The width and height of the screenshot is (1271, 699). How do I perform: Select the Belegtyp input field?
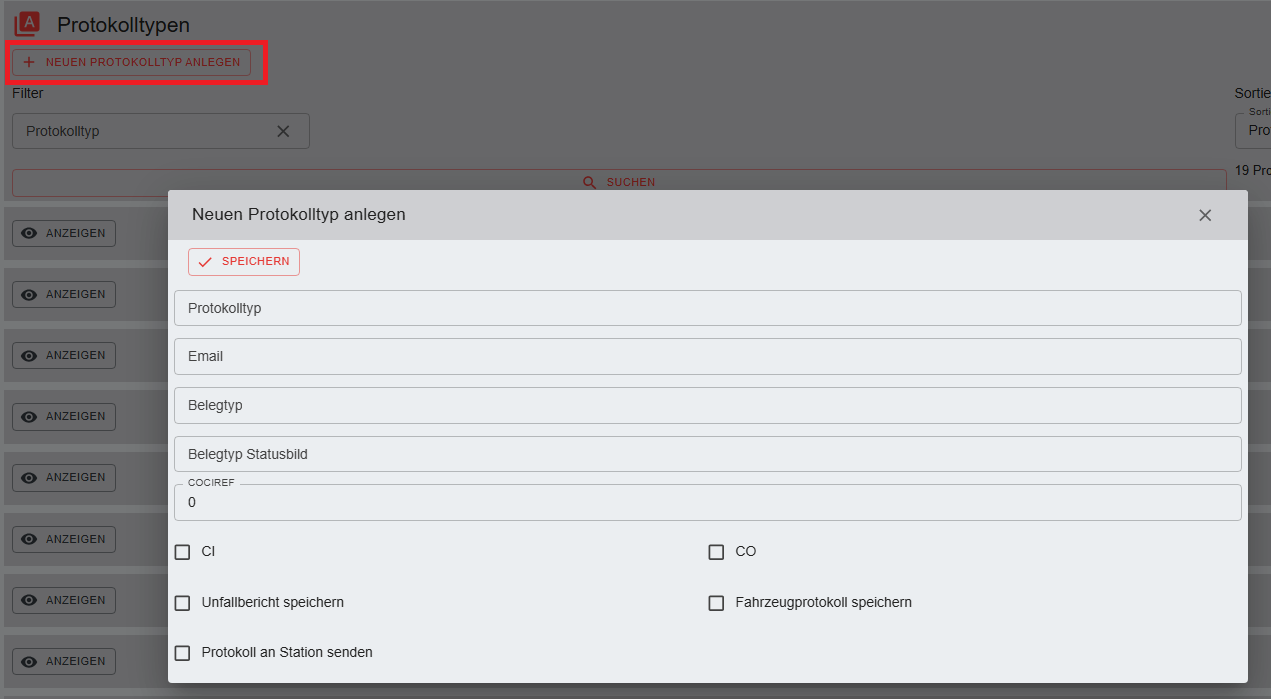pos(707,406)
